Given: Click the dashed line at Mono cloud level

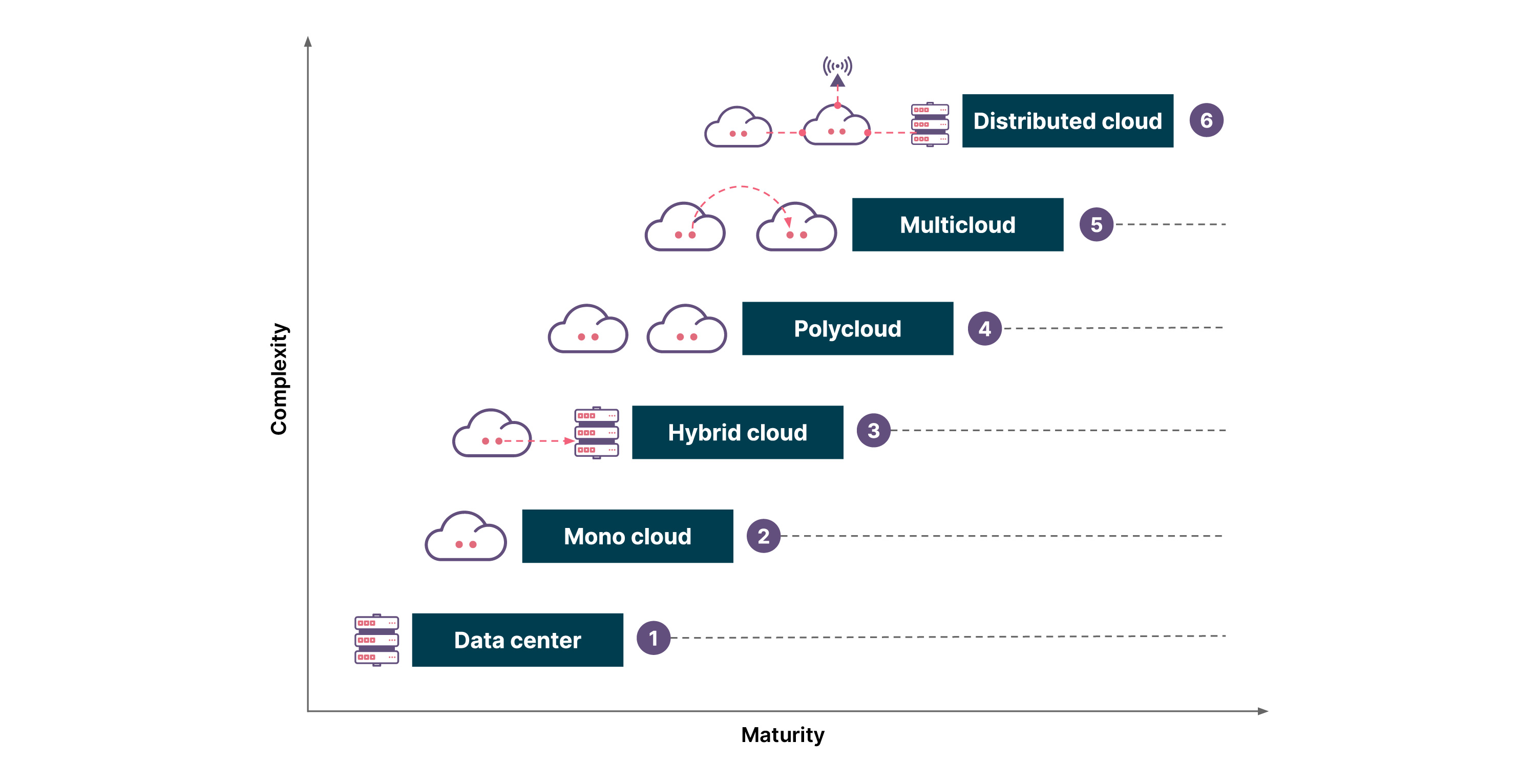Looking at the screenshot, I should (1050, 552).
